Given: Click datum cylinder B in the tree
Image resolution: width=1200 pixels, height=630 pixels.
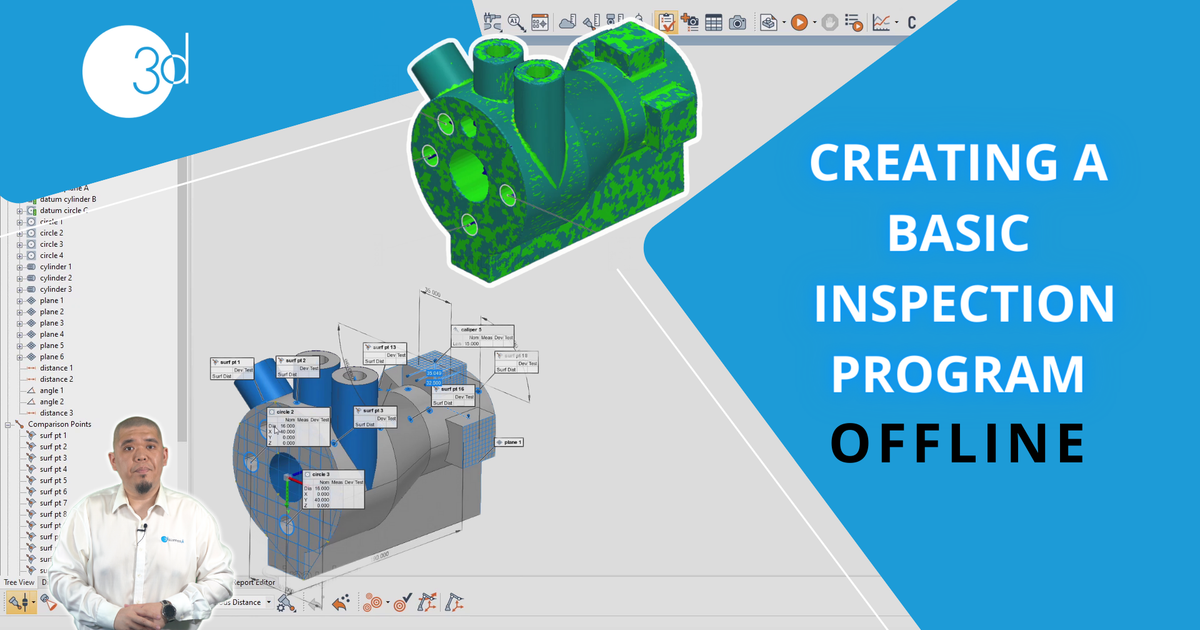Looking at the screenshot, I should [68, 199].
